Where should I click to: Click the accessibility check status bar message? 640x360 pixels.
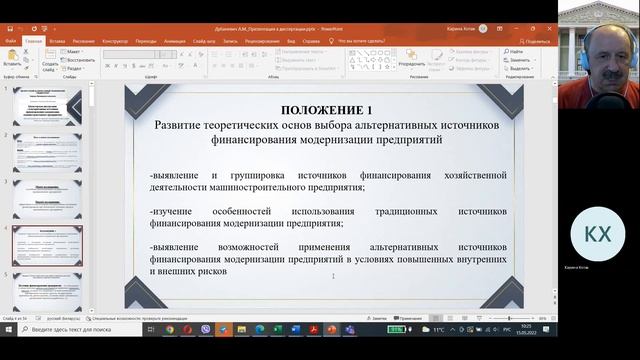(x=137, y=318)
